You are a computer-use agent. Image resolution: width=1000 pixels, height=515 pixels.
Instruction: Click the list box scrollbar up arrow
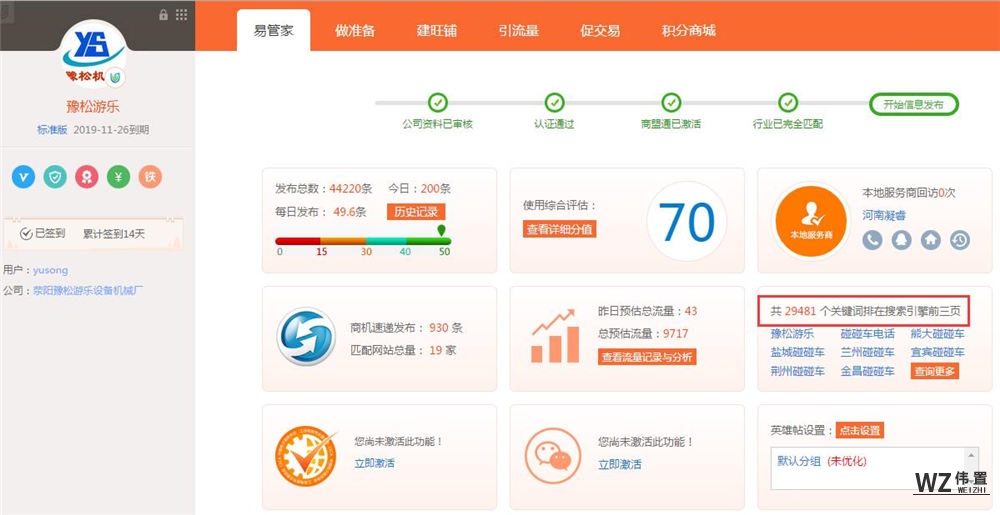click(x=971, y=455)
